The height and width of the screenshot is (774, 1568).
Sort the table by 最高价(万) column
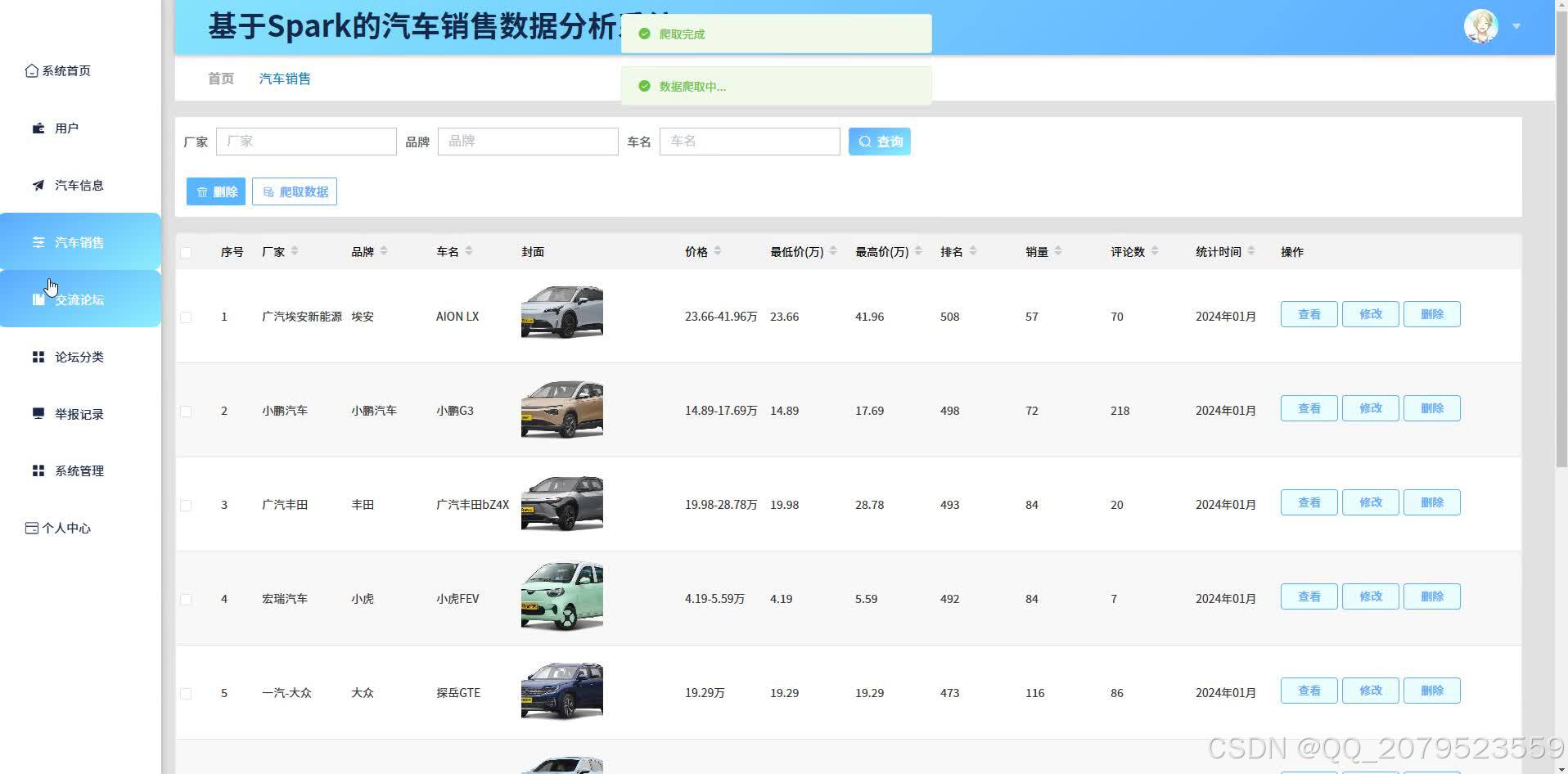pos(918,251)
